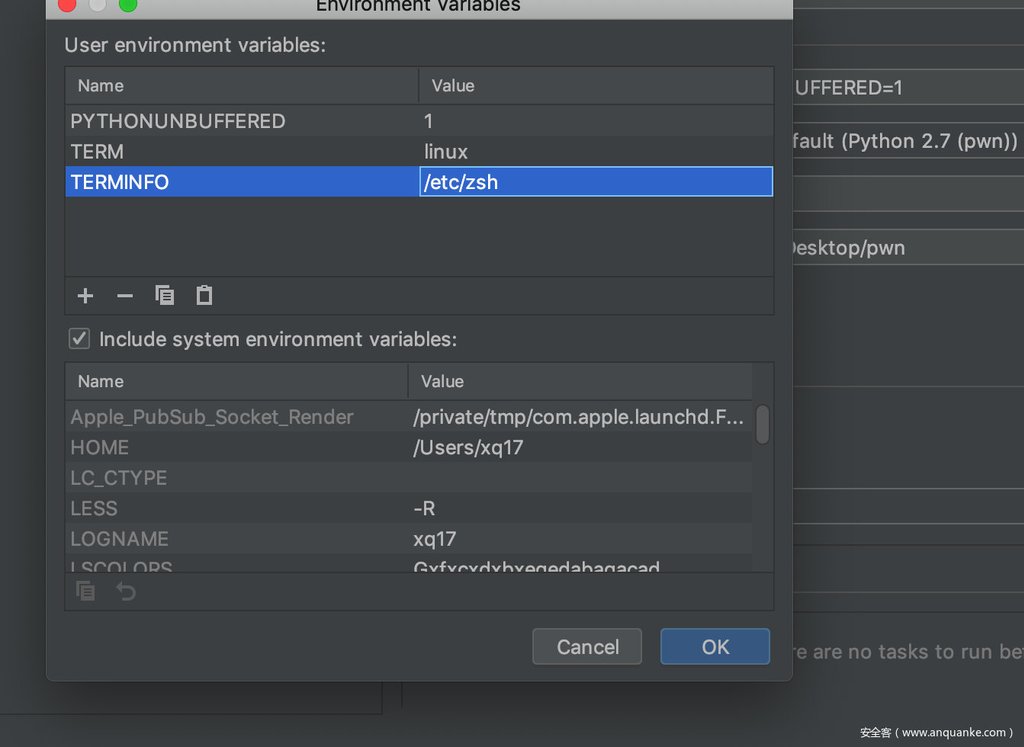The height and width of the screenshot is (747, 1024).
Task: Add a new user environment variable
Action: 86,296
